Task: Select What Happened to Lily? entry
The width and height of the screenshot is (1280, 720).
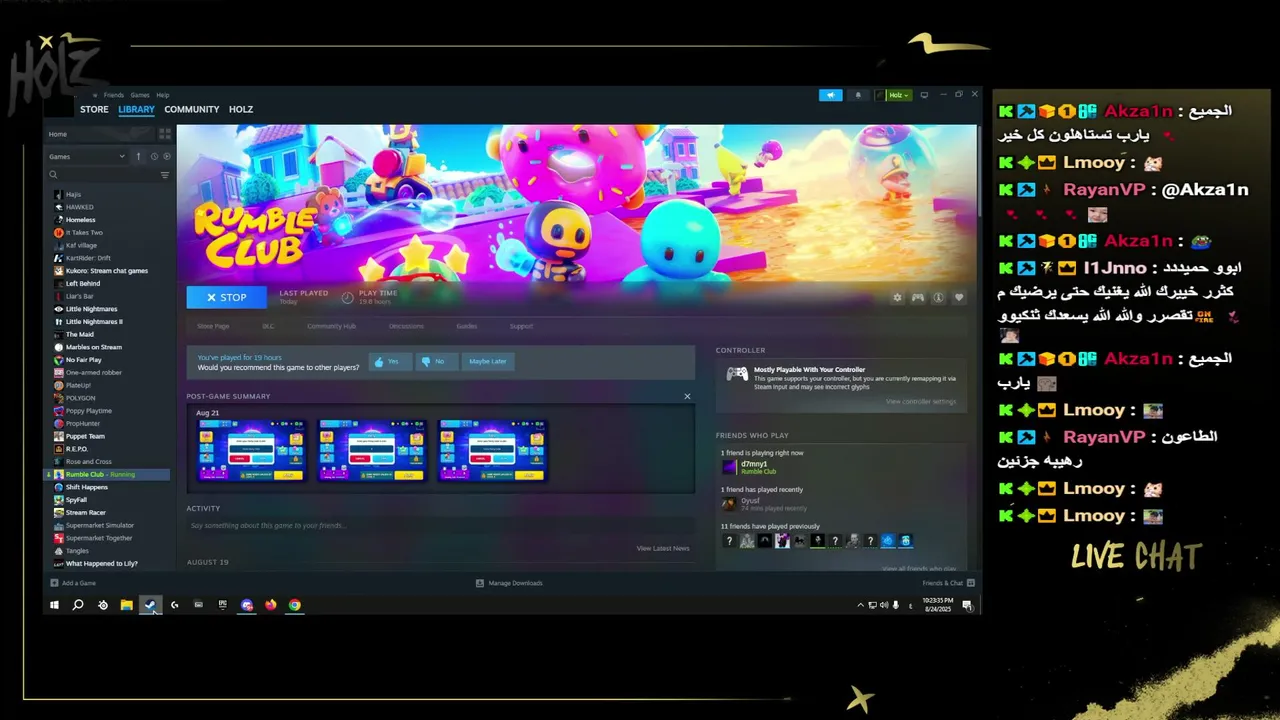Action: click(101, 563)
